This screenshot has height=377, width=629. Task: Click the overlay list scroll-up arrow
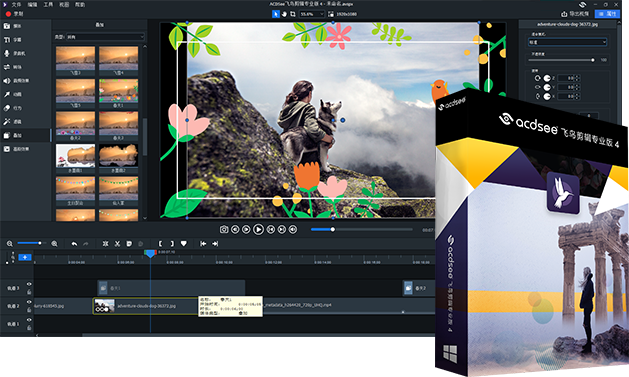point(145,47)
